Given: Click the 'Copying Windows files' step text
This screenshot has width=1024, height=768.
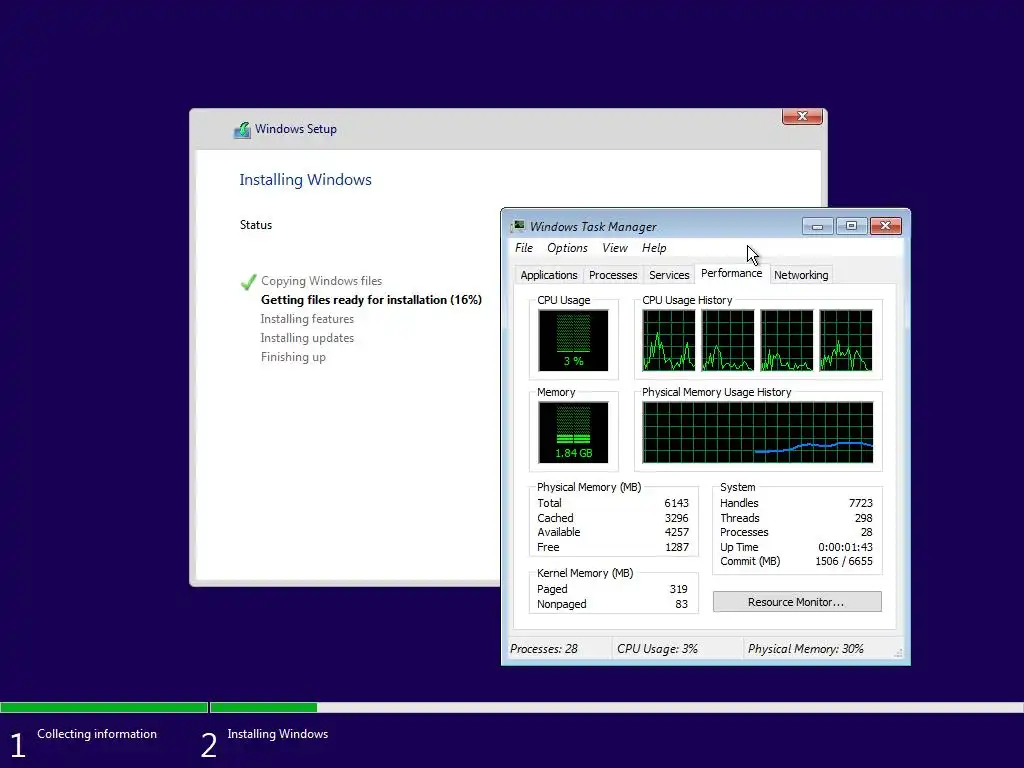Looking at the screenshot, I should pyautogui.click(x=321, y=281).
